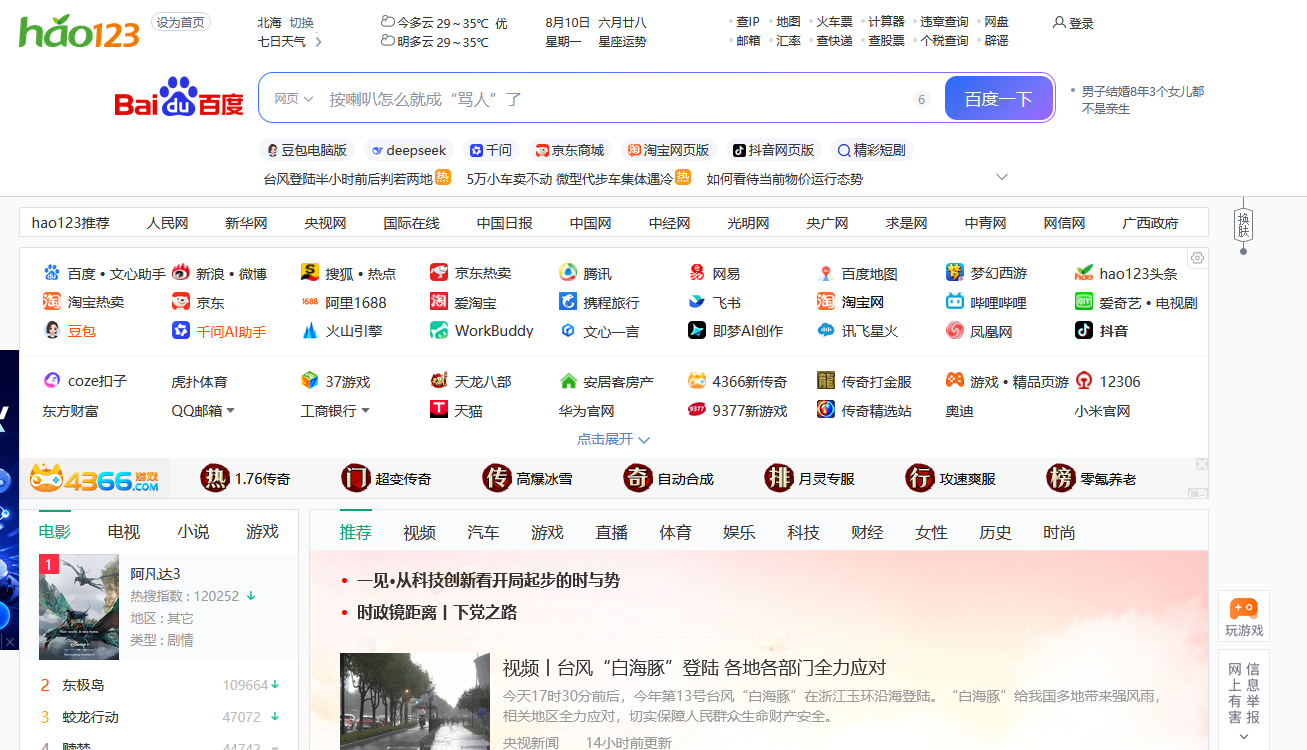This screenshot has height=750, width=1307.
Task: Open the 梦幻西游 icon
Action: [955, 273]
